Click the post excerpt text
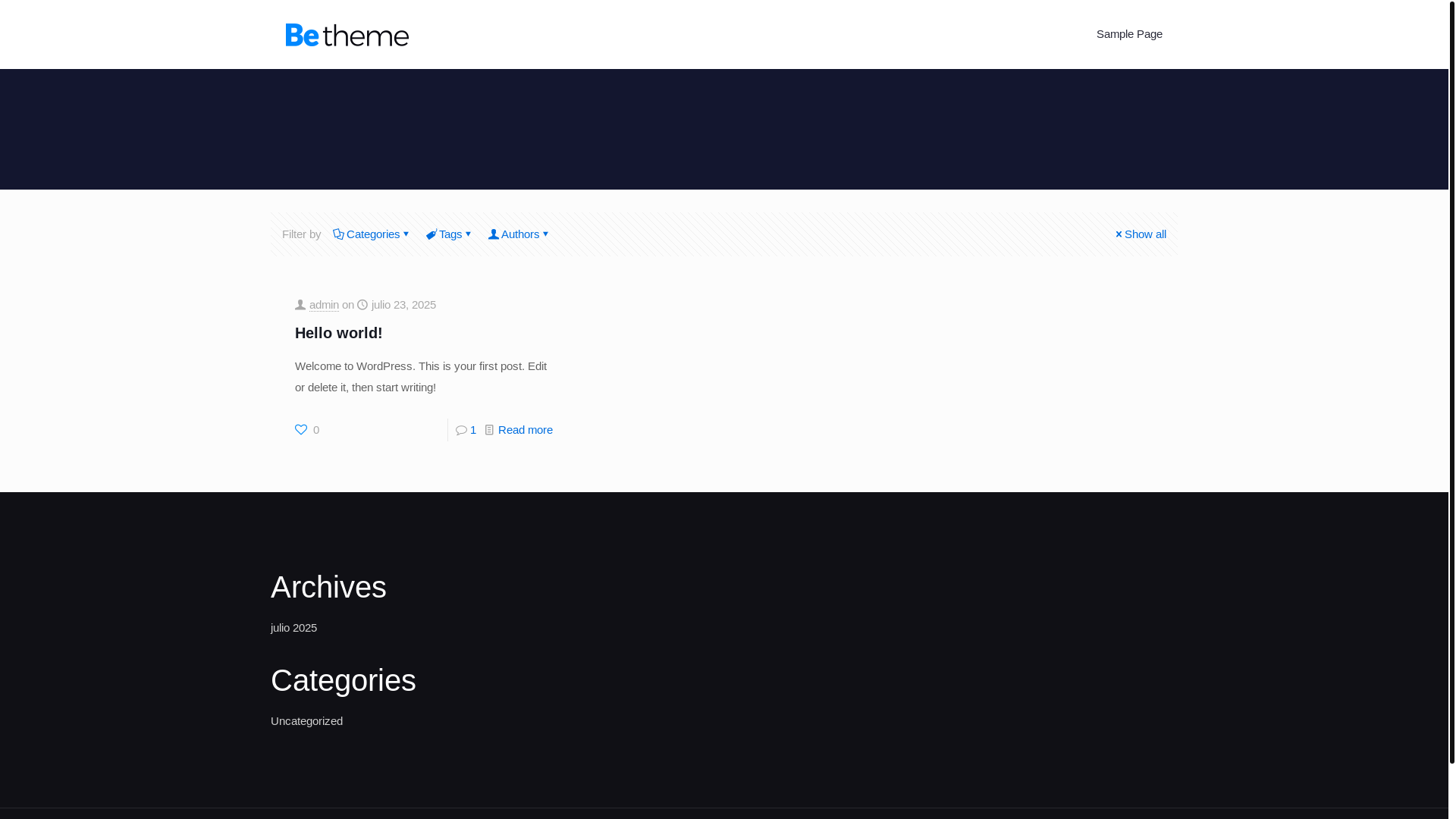Viewport: 1456px width, 819px height. click(x=421, y=377)
